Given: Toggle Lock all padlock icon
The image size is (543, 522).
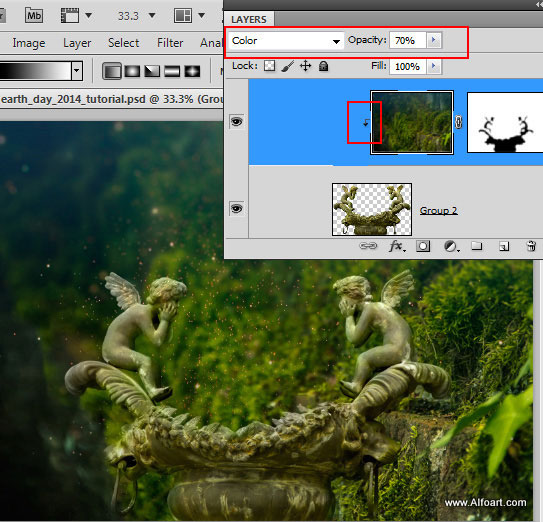Looking at the screenshot, I should 323,66.
